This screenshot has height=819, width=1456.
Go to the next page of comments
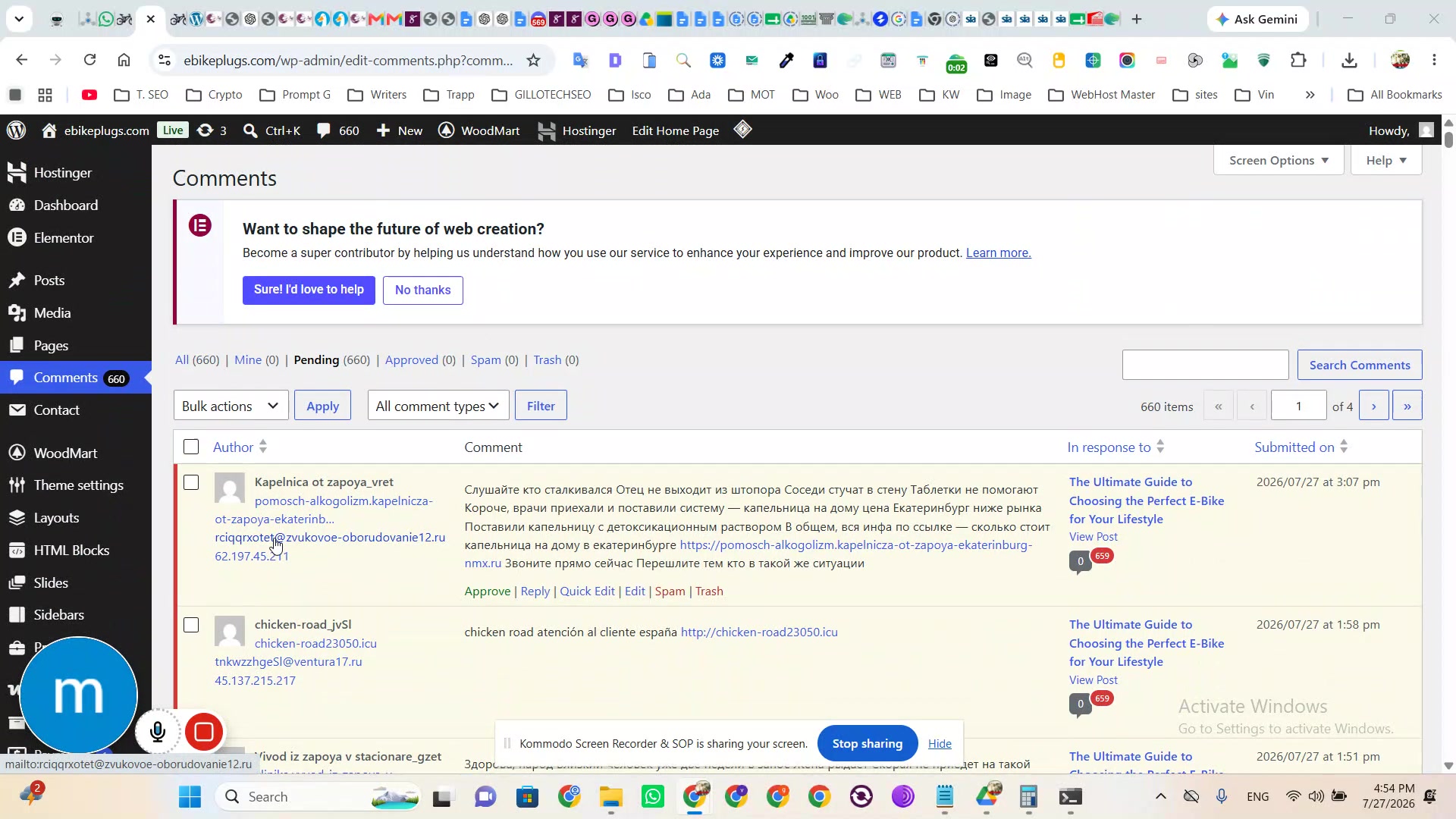click(x=1373, y=406)
